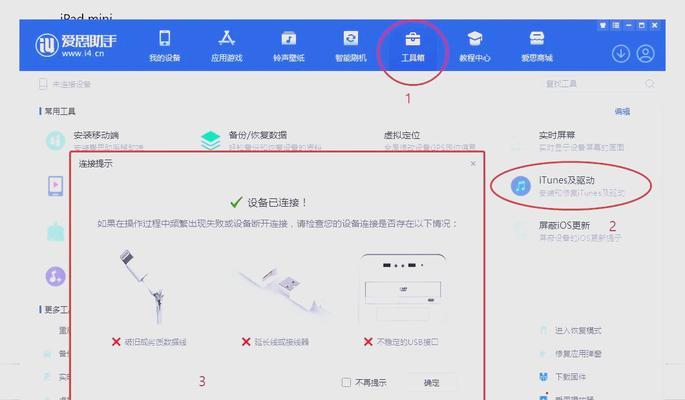
Task: Click the purple music note tool icon
Action: (55, 276)
